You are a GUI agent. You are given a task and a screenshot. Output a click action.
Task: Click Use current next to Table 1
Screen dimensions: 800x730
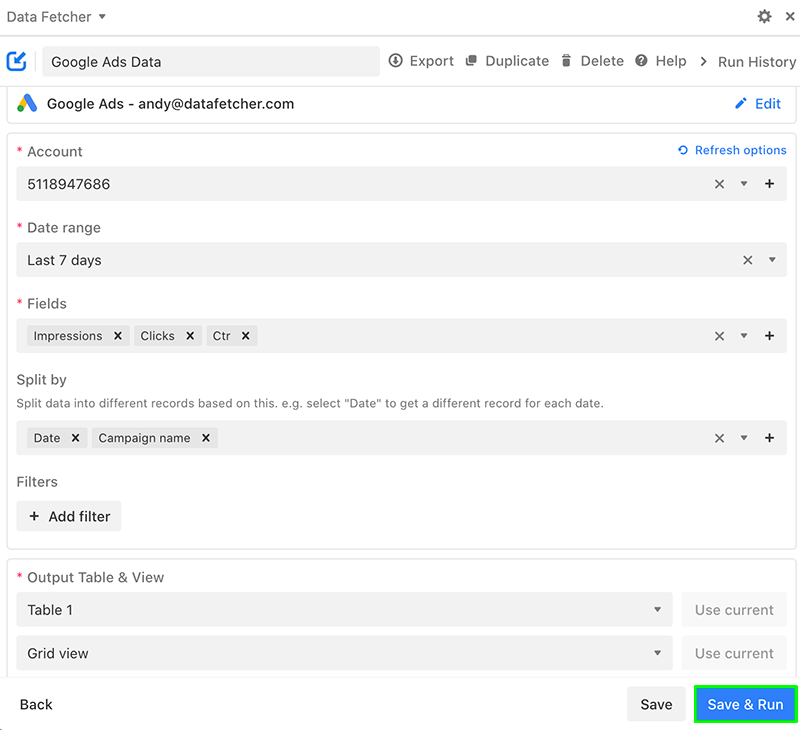pyautogui.click(x=734, y=610)
